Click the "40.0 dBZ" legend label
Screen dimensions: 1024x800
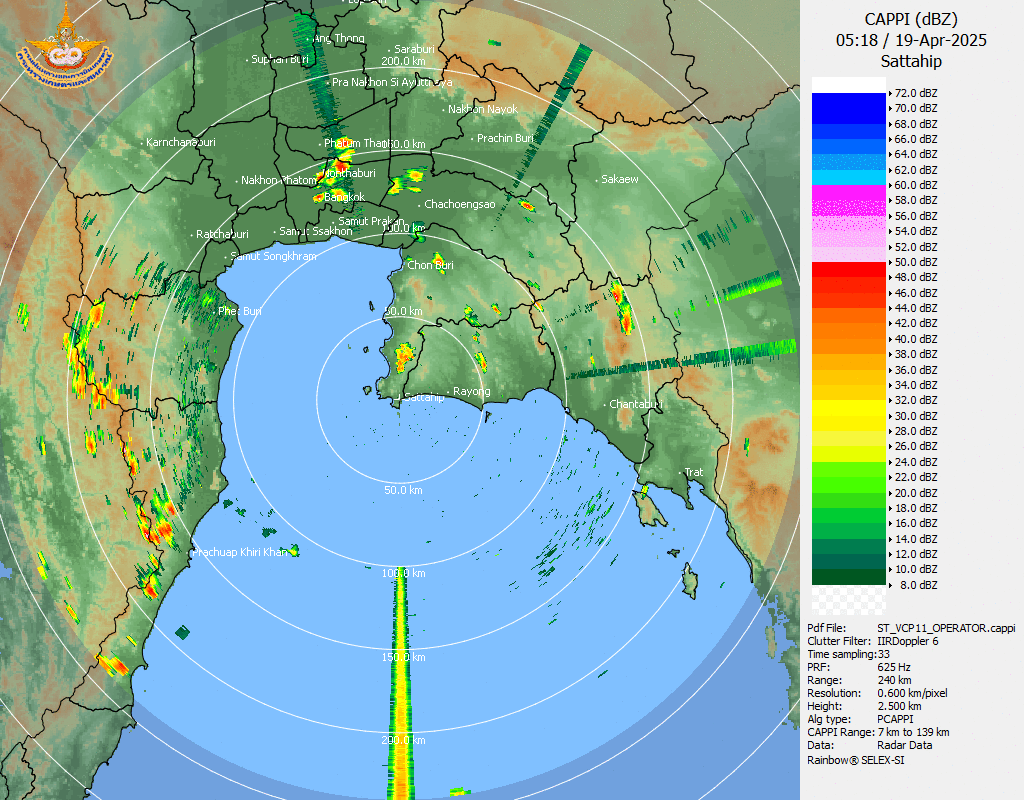(x=916, y=339)
